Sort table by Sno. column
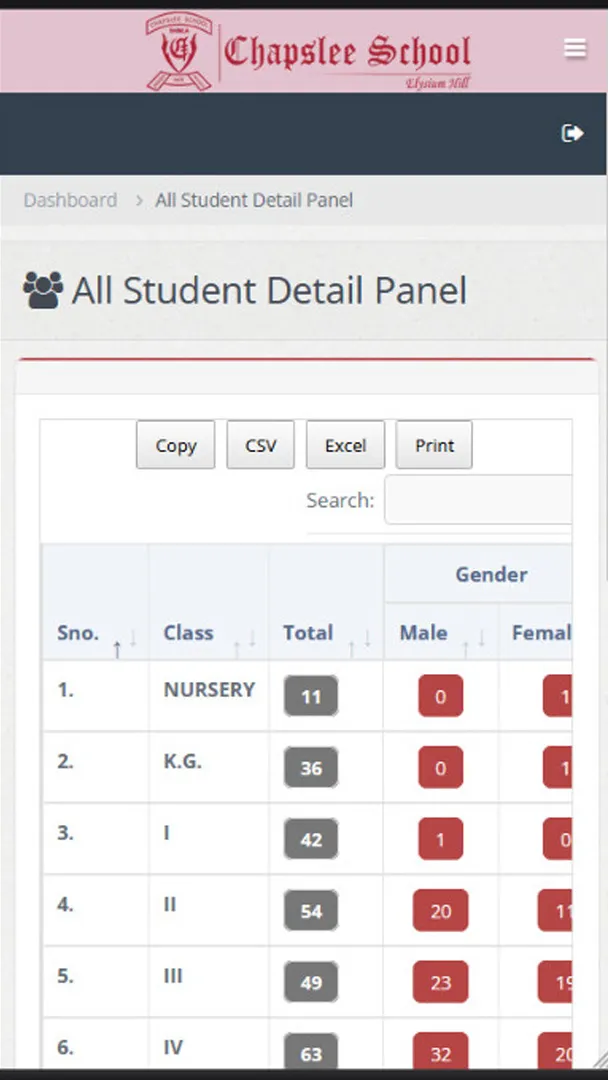The height and width of the screenshot is (1080, 608). click(95, 603)
